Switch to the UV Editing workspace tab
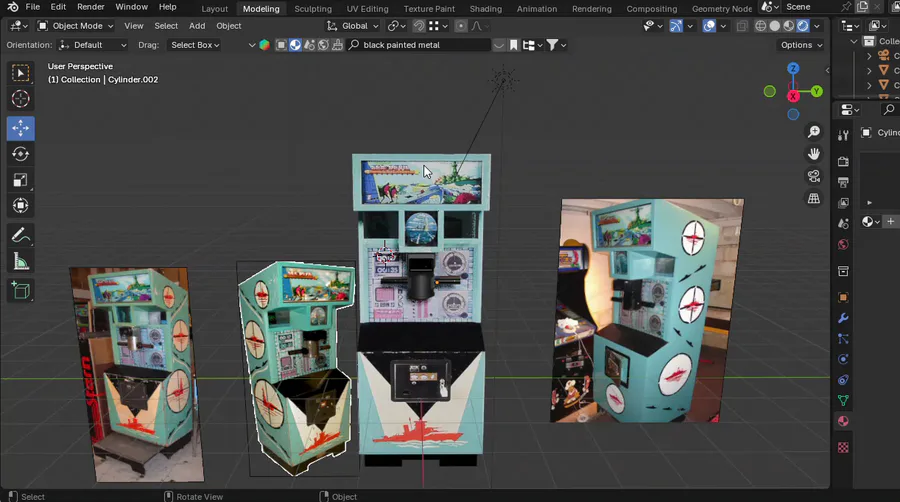 coord(367,9)
